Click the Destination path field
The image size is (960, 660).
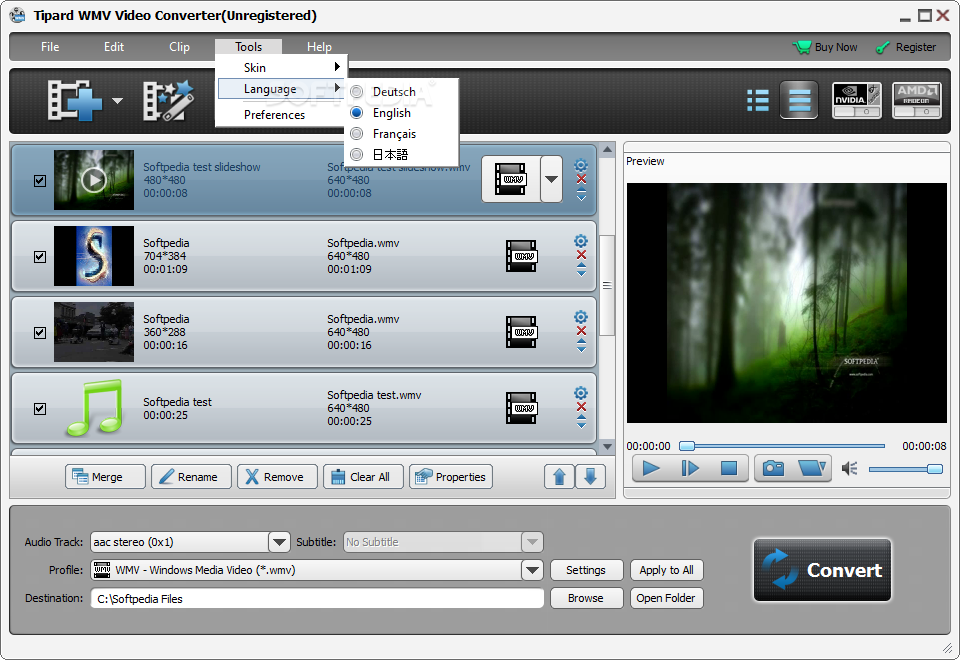point(317,598)
